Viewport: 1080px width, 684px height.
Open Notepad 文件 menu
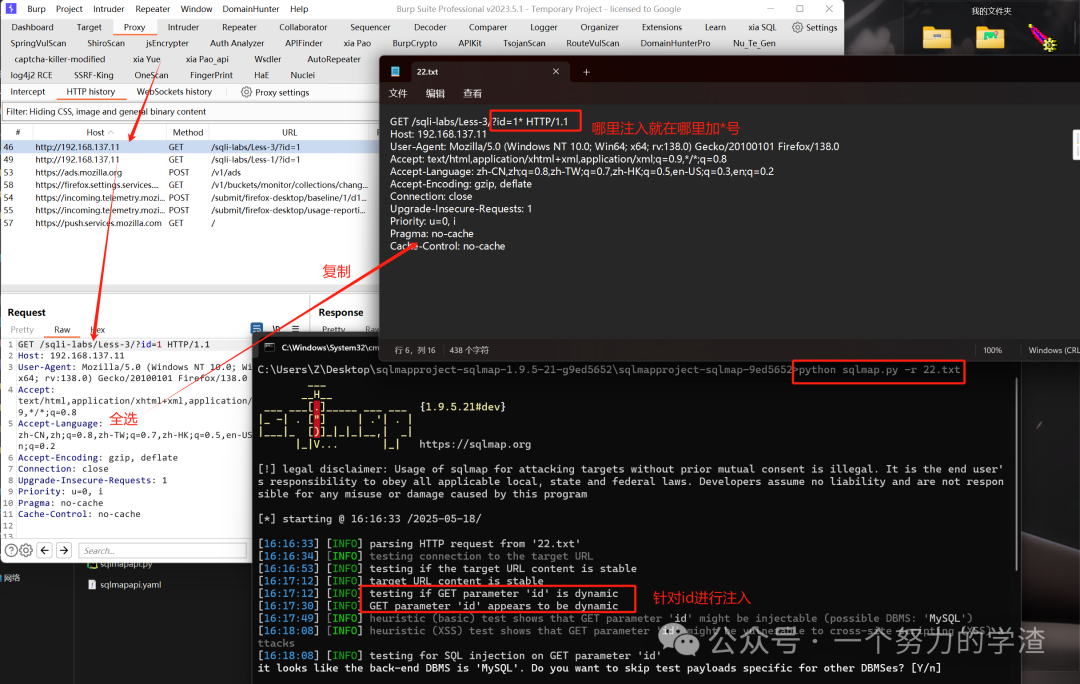(398, 94)
